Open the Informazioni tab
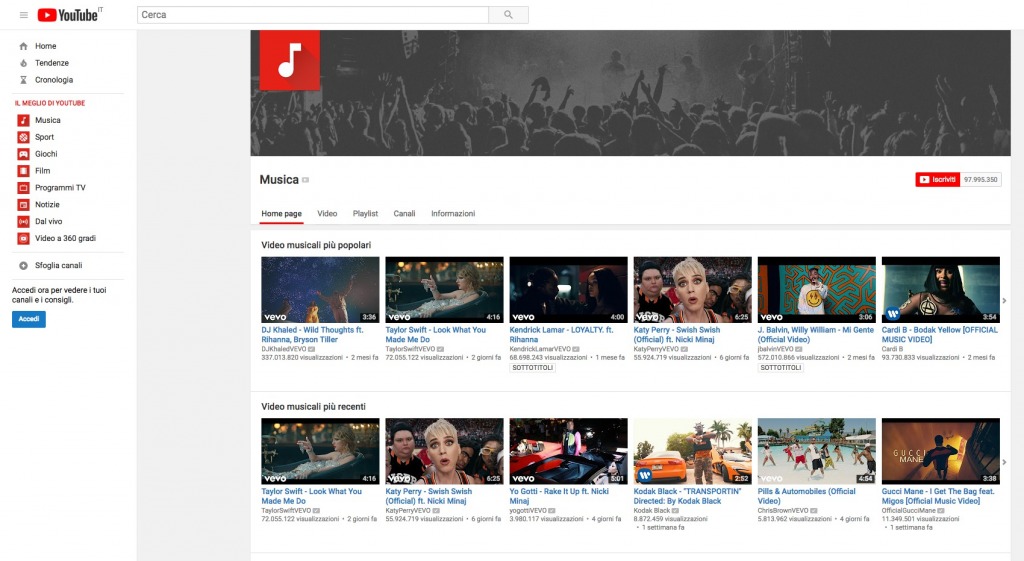 [x=453, y=214]
